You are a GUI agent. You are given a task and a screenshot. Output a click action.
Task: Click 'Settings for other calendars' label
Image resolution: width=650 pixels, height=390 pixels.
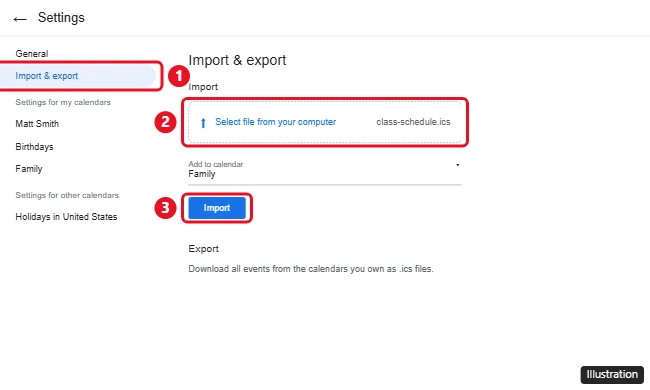(67, 195)
